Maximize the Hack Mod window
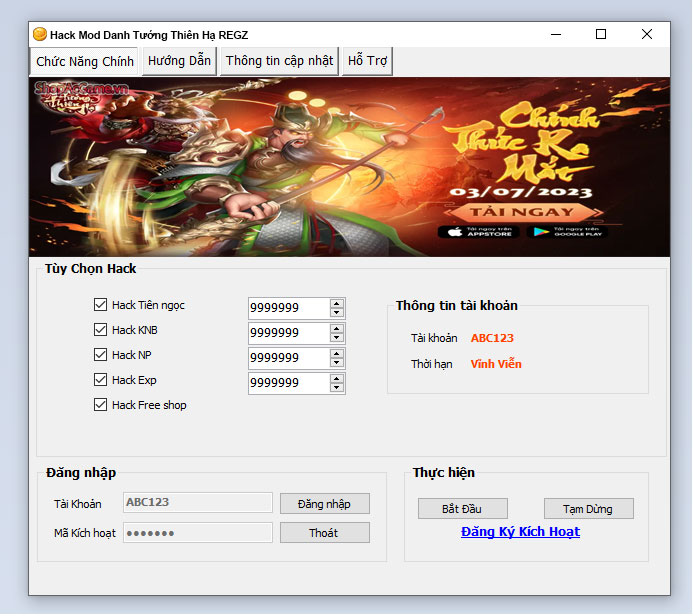 tap(601, 34)
